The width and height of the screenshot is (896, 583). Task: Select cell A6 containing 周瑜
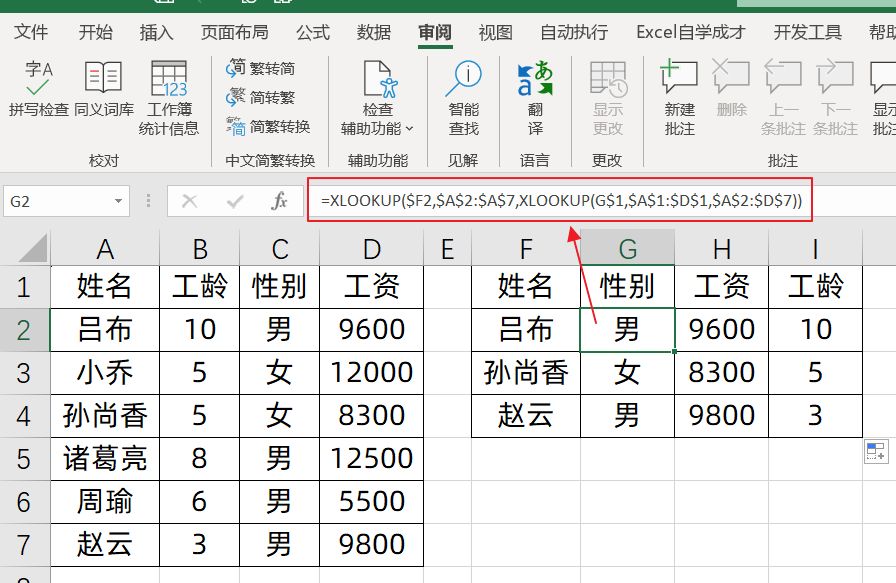point(105,502)
